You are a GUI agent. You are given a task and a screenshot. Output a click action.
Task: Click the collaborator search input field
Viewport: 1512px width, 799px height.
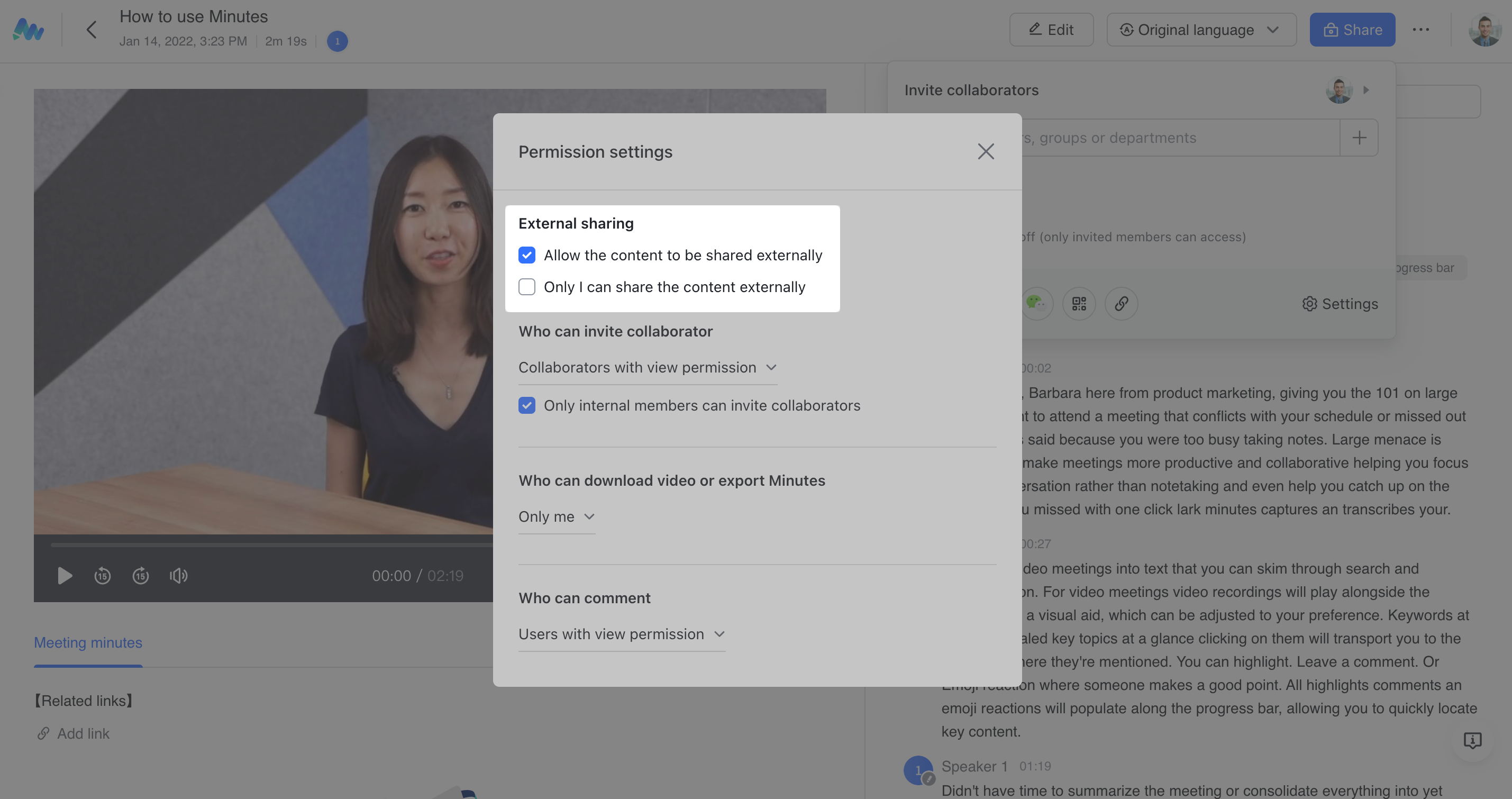click(x=1180, y=138)
